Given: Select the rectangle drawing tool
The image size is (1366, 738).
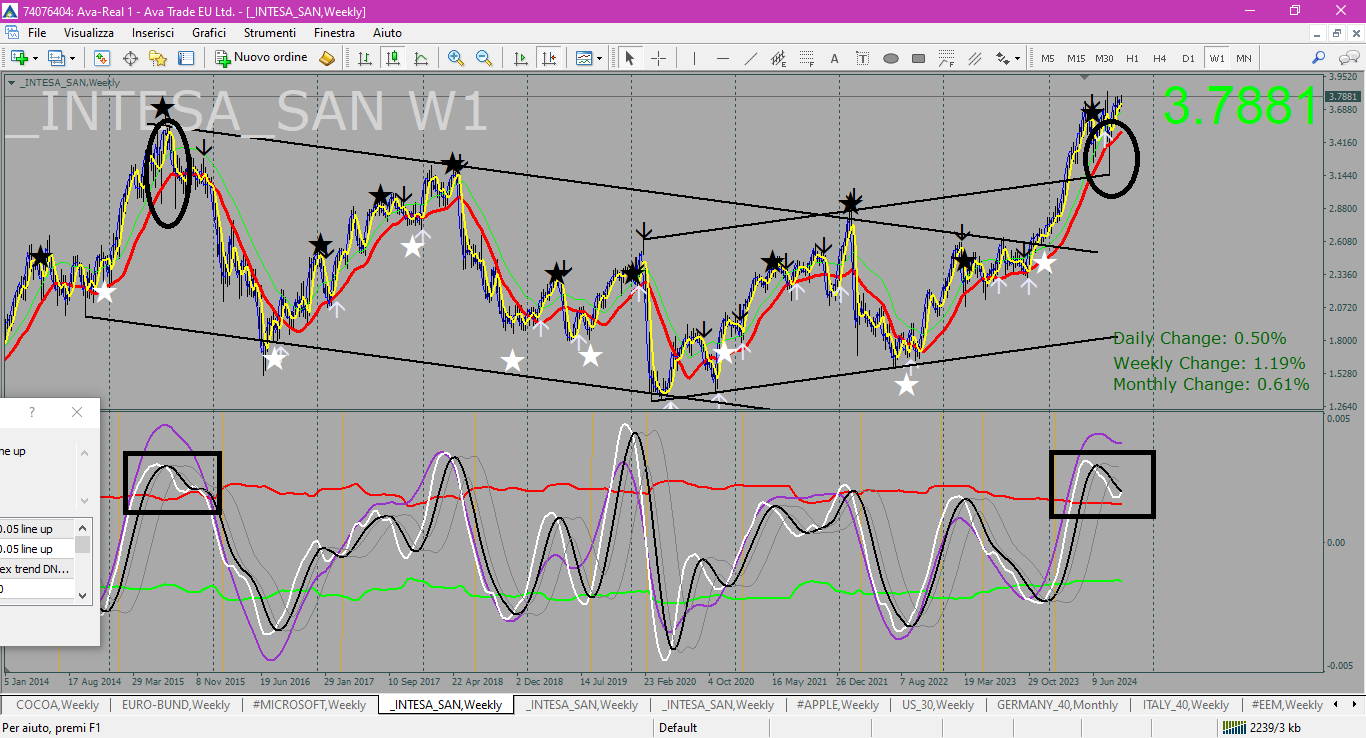Looking at the screenshot, I should [919, 58].
